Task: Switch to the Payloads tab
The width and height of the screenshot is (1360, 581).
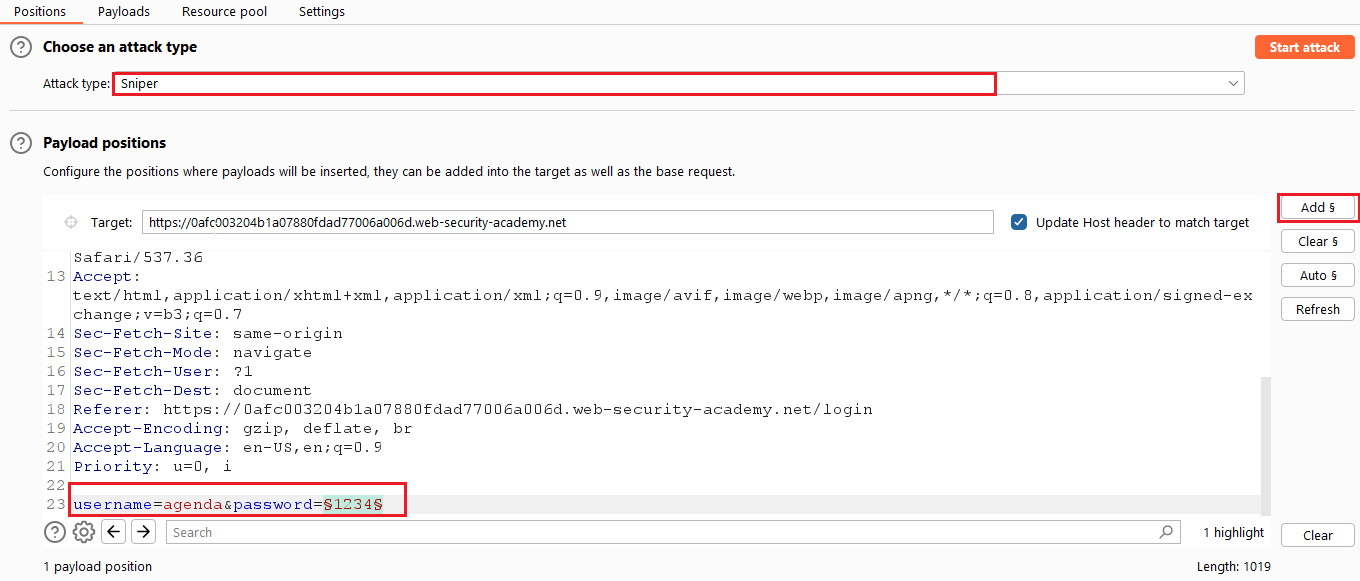Action: pyautogui.click(x=124, y=12)
